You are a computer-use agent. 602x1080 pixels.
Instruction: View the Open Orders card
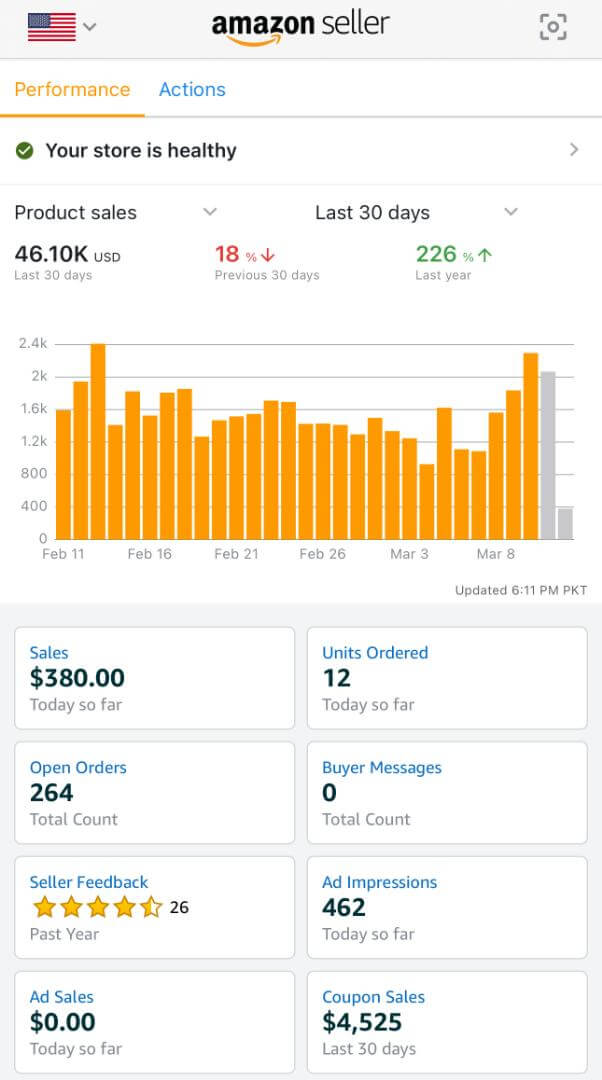tap(154, 792)
